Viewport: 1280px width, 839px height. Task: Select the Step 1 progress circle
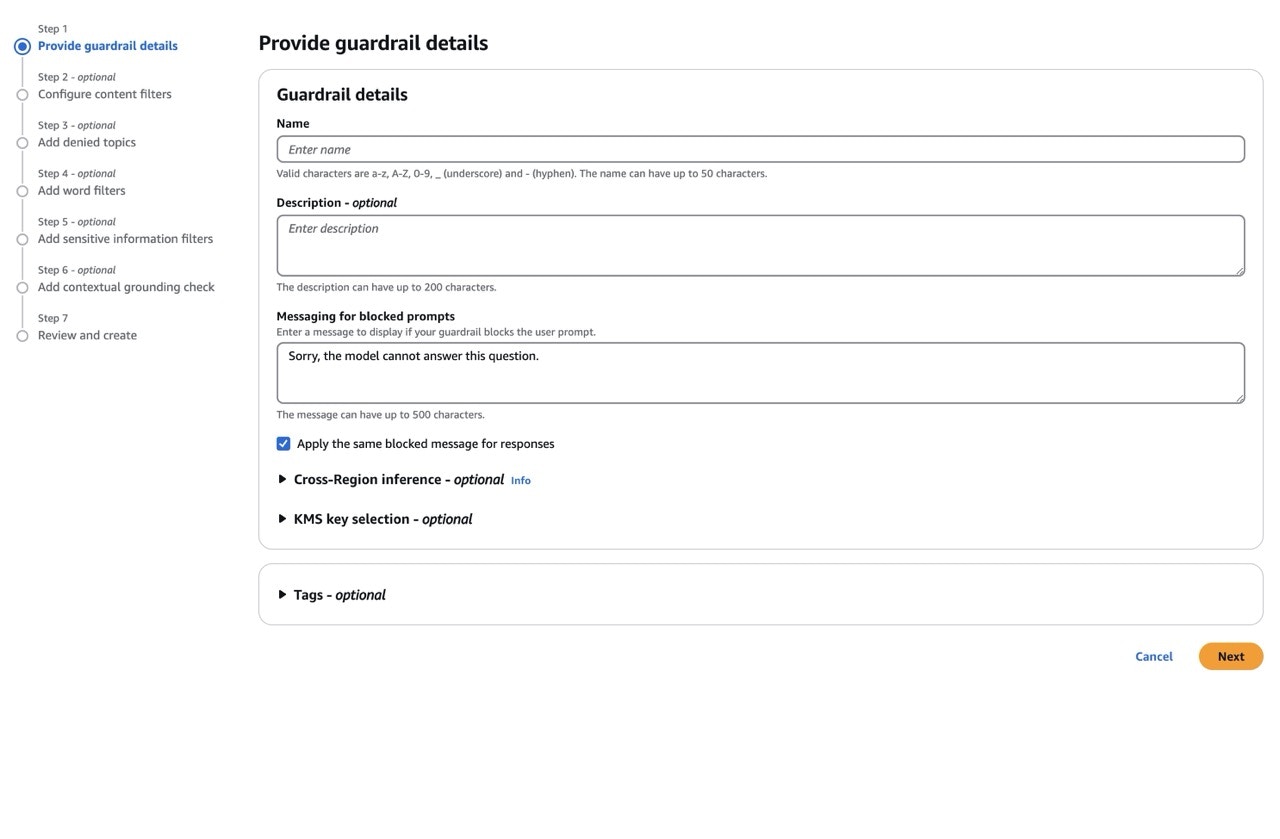(x=21, y=45)
